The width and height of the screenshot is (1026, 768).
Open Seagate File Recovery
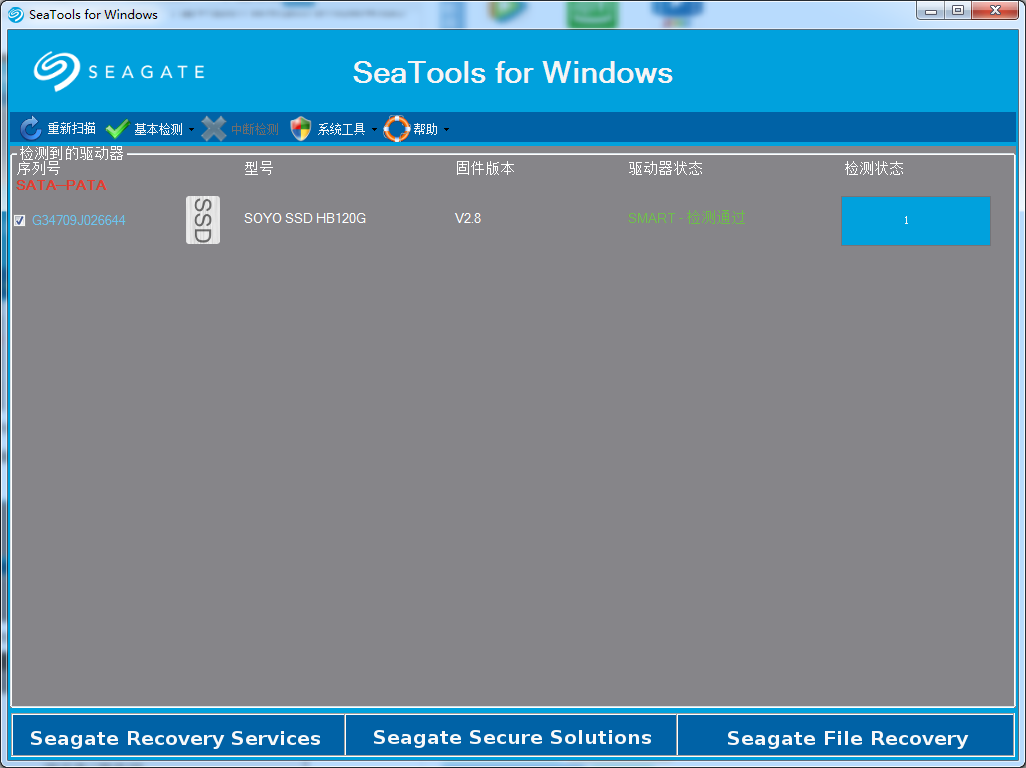pos(847,738)
